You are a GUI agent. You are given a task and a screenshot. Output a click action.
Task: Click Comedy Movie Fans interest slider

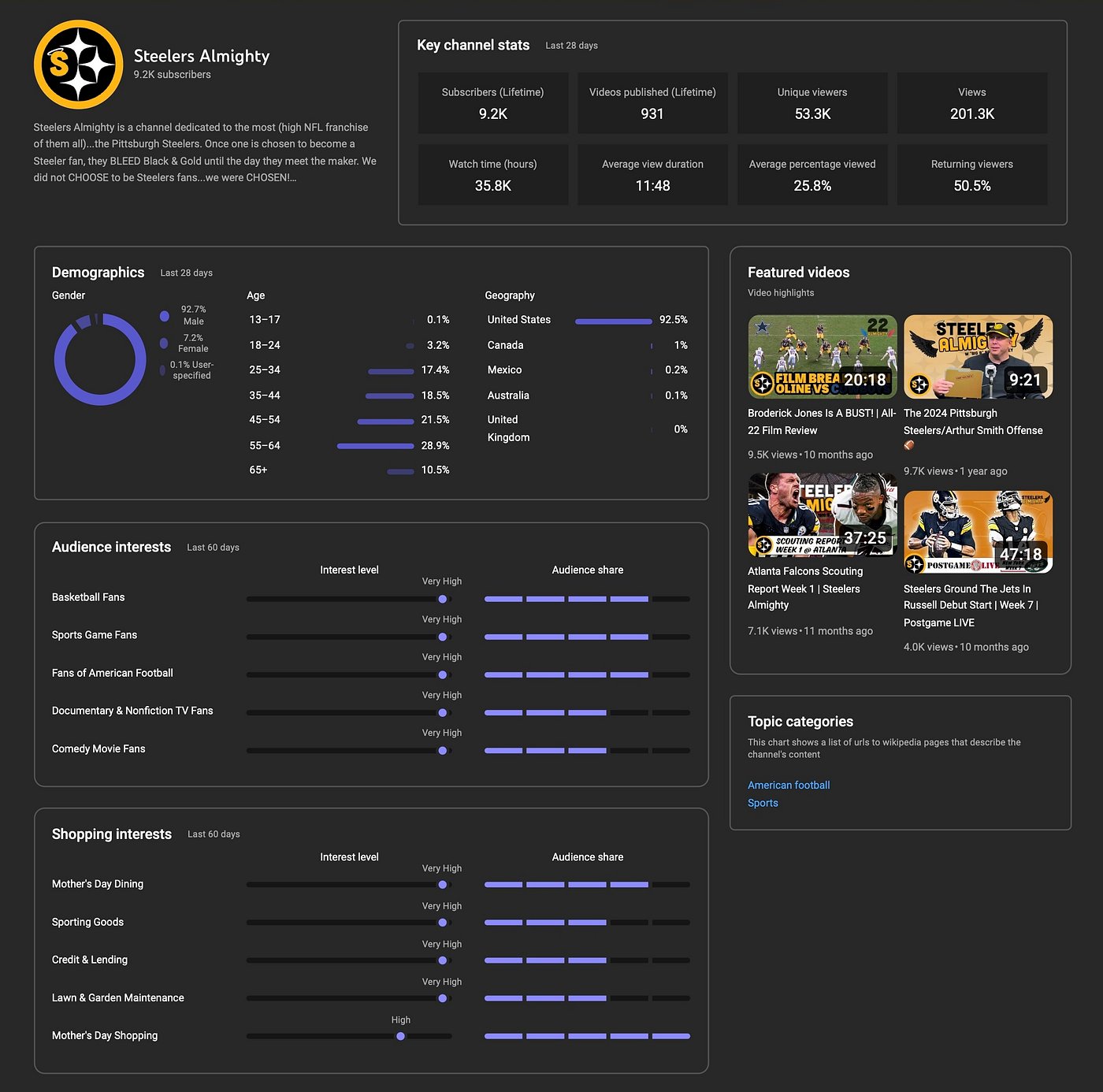(349, 750)
